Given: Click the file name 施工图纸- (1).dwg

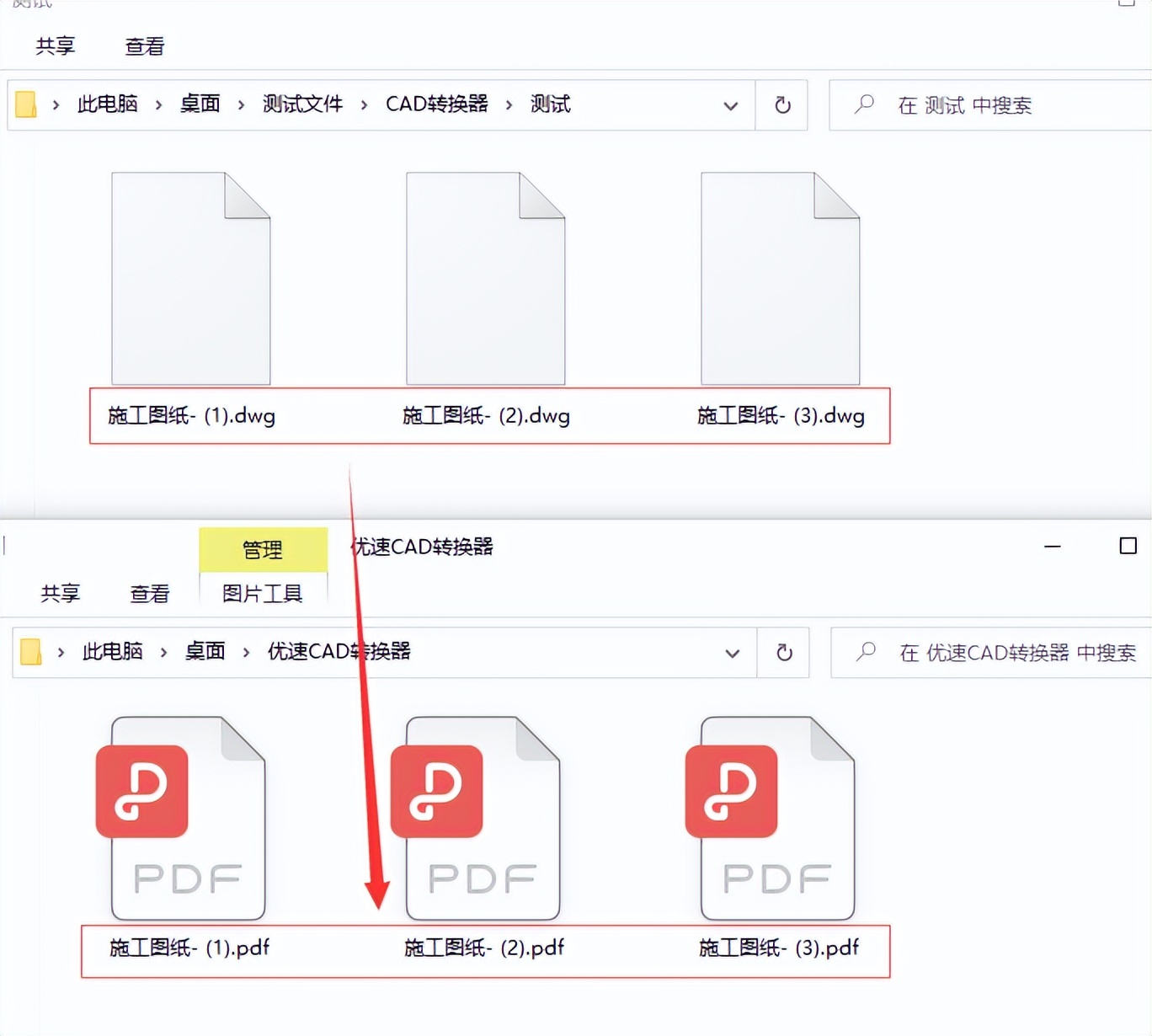Looking at the screenshot, I should tap(192, 415).
